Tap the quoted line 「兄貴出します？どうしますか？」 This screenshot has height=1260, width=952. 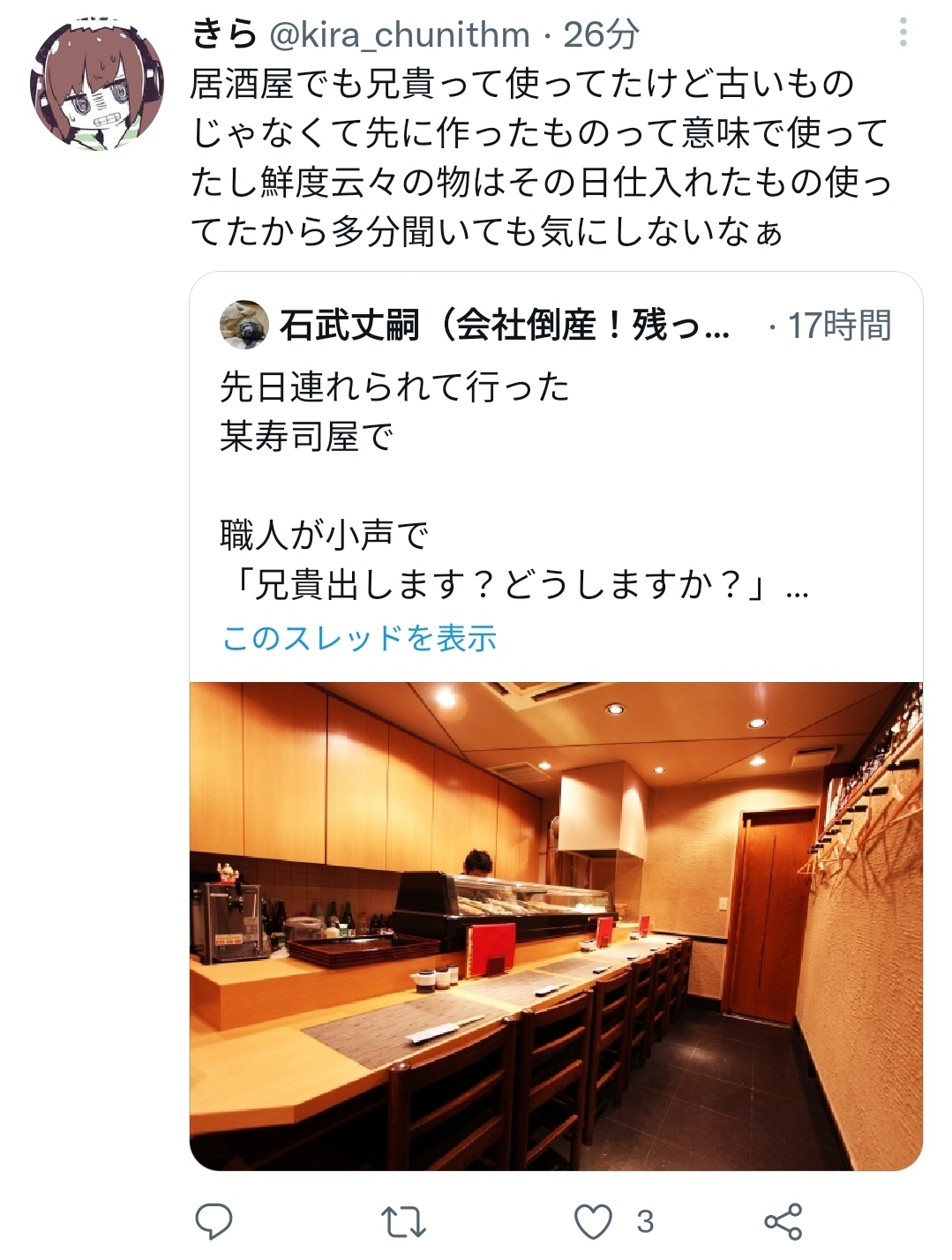click(x=499, y=585)
